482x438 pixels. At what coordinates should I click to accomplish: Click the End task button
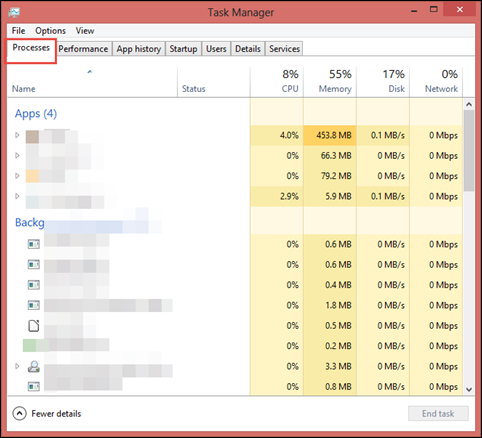pyautogui.click(x=438, y=413)
